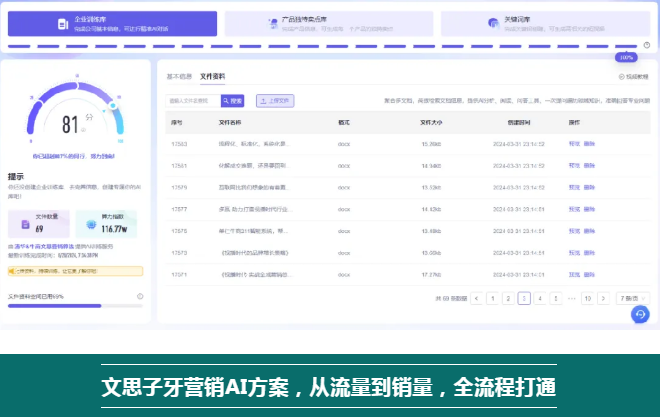Preview file in row 17581
The height and width of the screenshot is (417, 660).
tap(574, 166)
